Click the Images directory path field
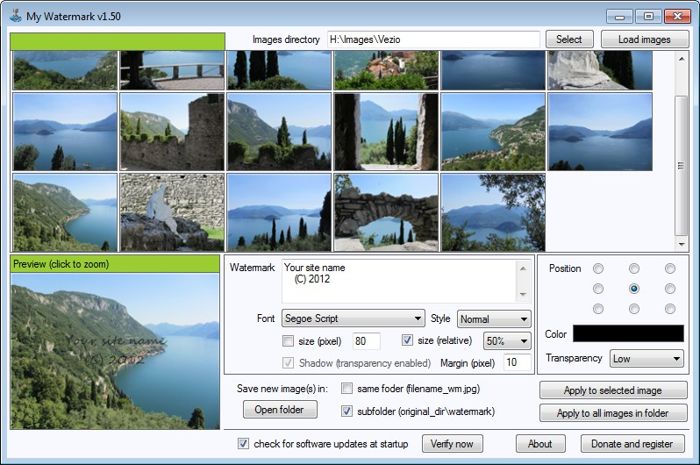 (433, 39)
